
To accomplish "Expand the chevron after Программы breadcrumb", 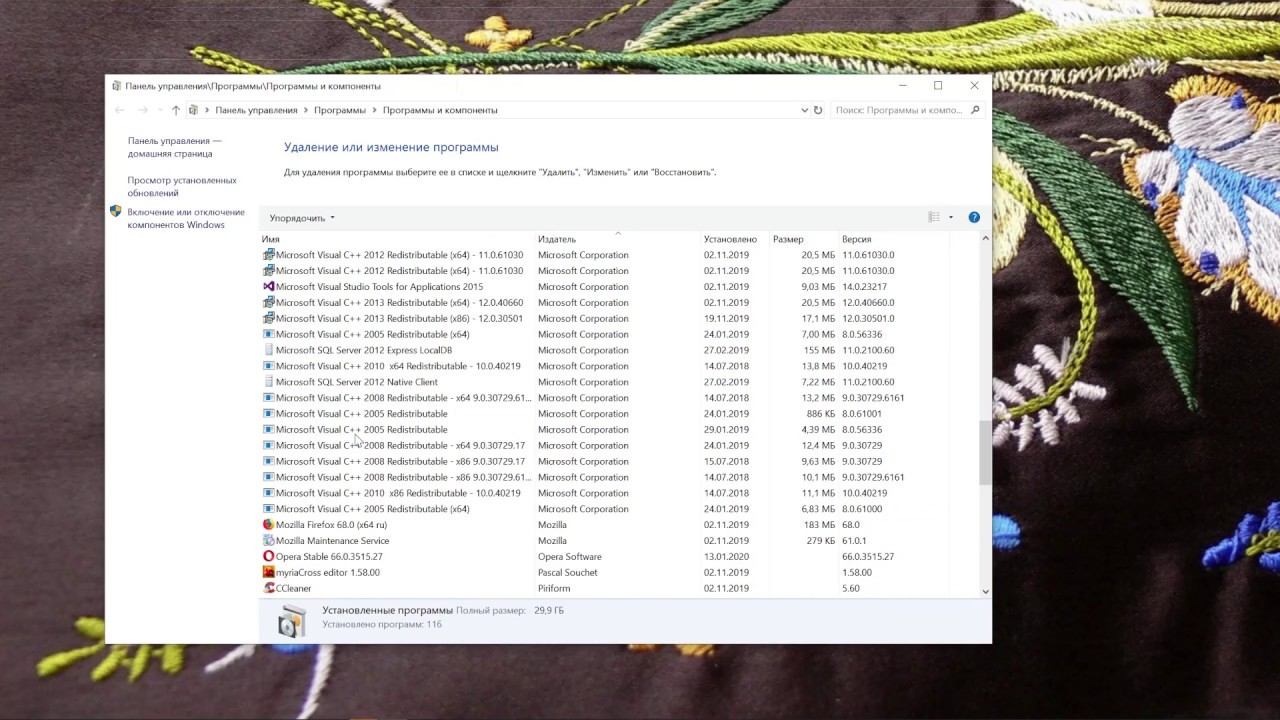I will (x=374, y=110).
